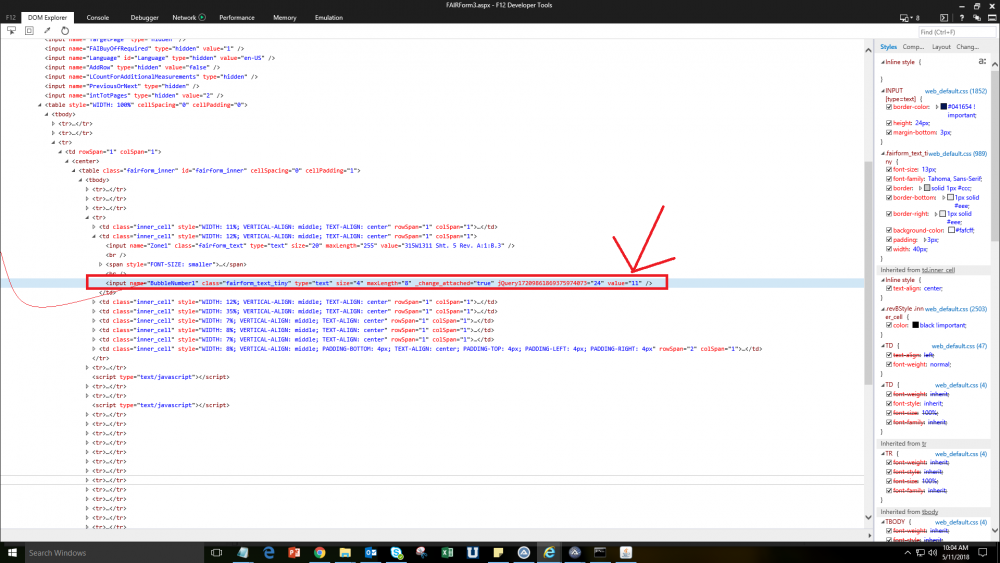Screen dimensions: 1000x563
Task: Open web_default.css (2503) source link
Action: coord(956,309)
